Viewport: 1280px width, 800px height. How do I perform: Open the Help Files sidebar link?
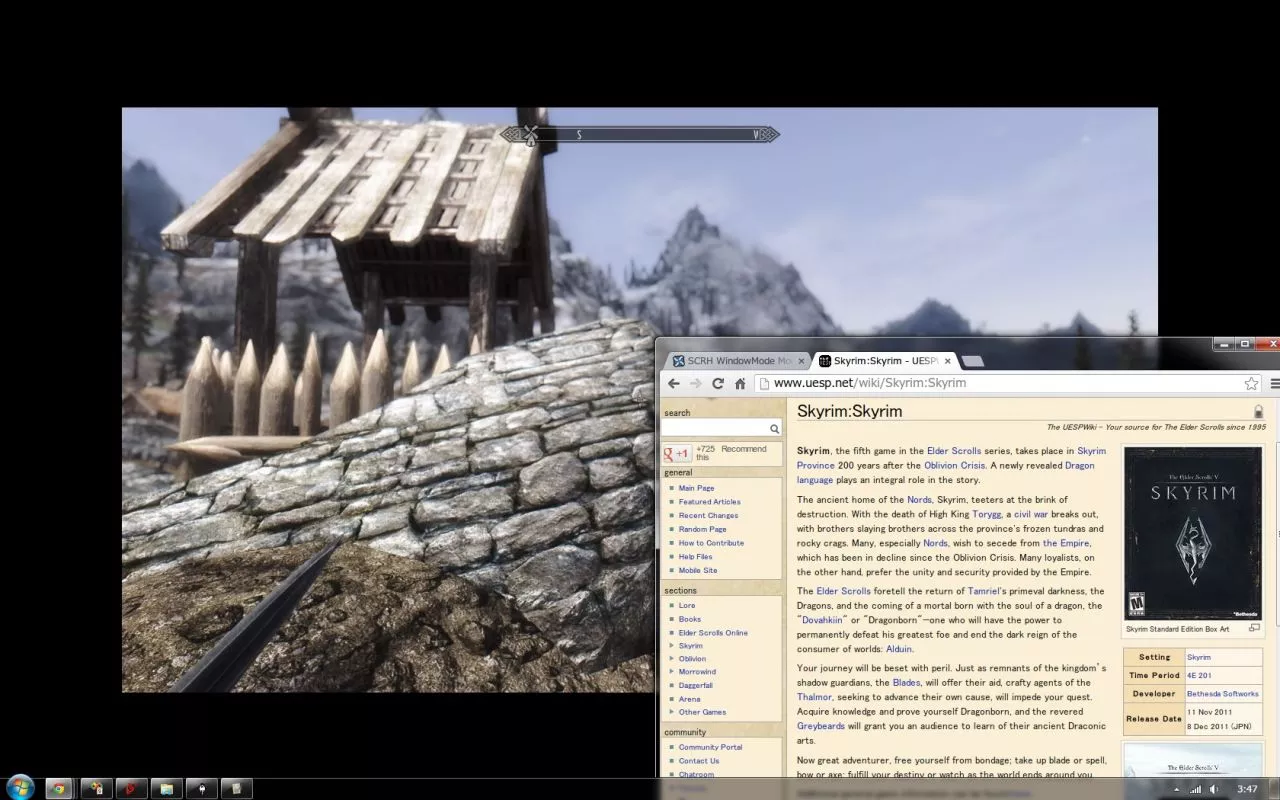(695, 557)
